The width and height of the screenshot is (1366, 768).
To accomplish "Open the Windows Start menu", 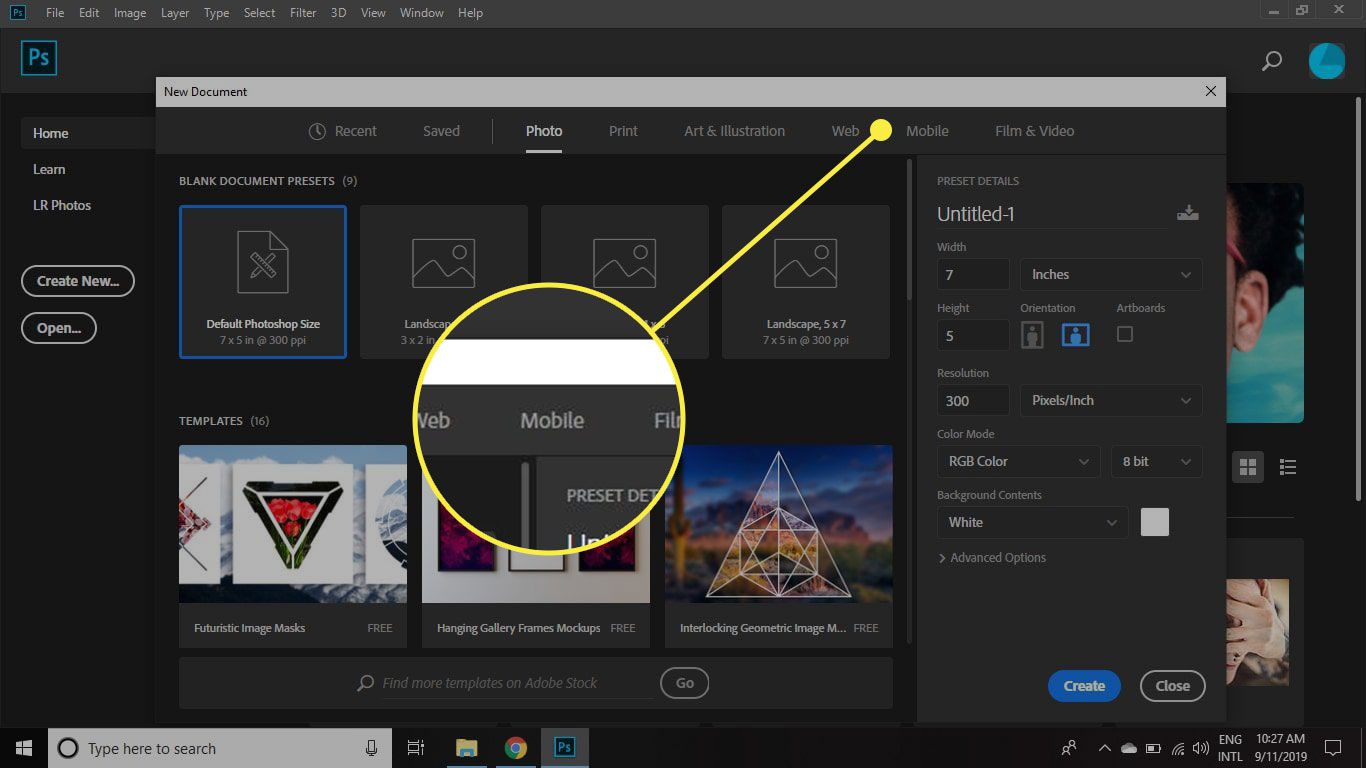I will (23, 748).
